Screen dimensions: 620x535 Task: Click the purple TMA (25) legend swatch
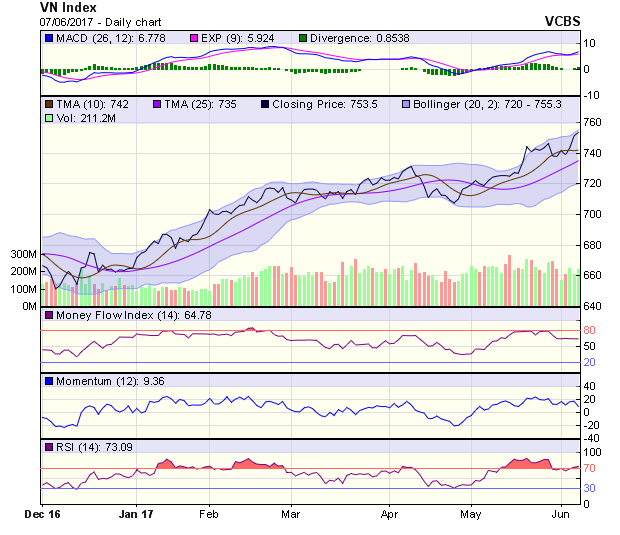[157, 104]
